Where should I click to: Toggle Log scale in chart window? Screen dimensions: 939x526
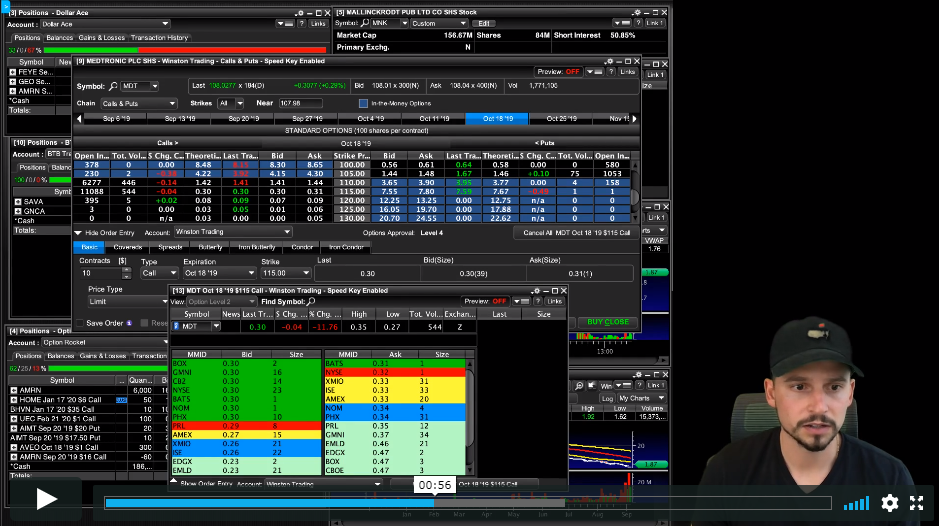point(607,398)
